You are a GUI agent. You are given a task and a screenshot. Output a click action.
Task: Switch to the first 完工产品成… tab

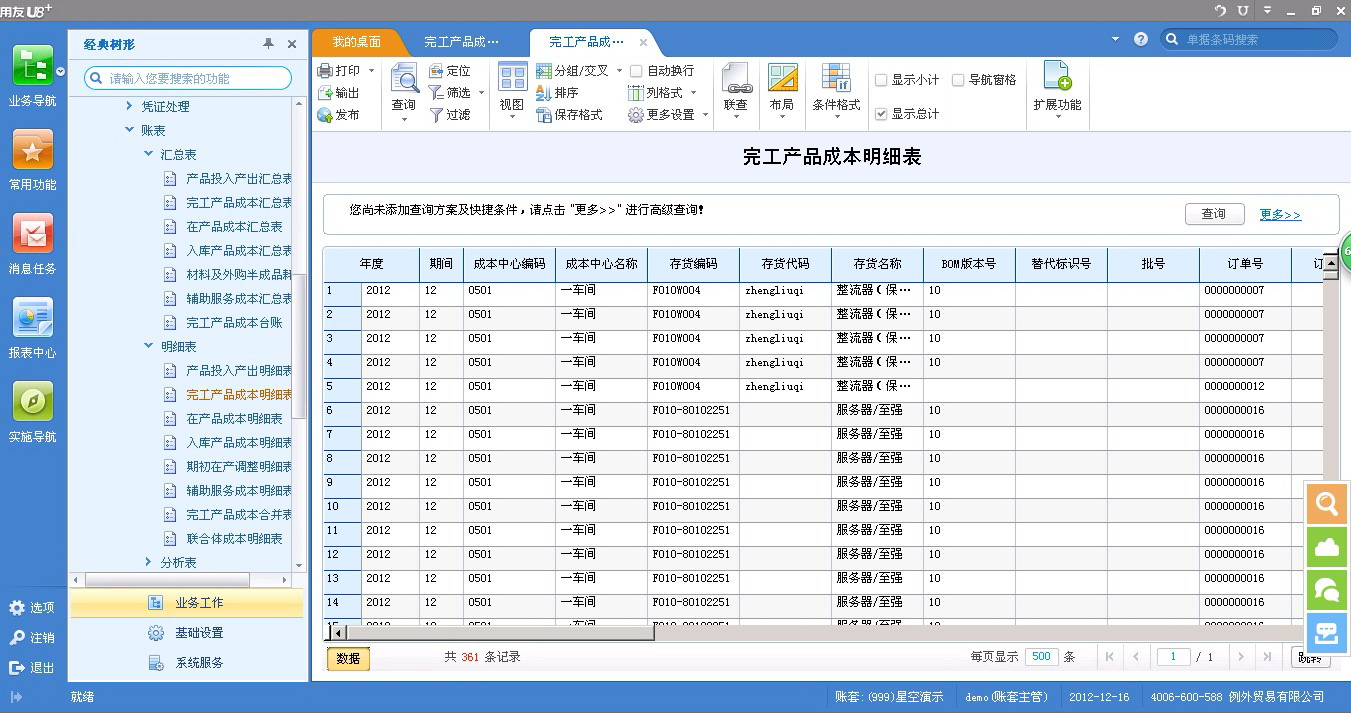[461, 42]
